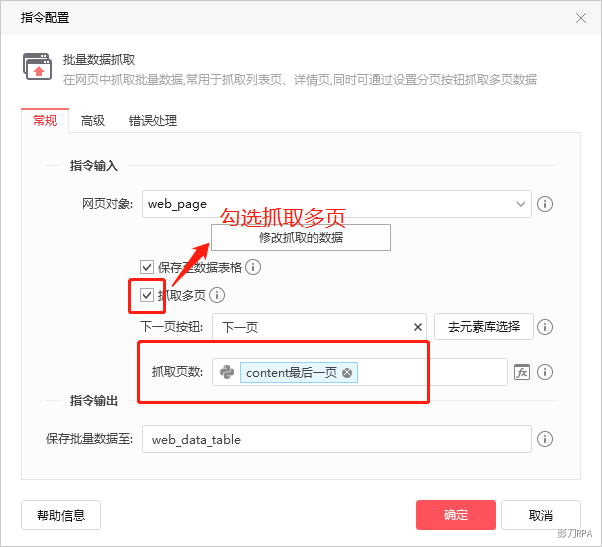The width and height of the screenshot is (602, 547).
Task: Click the Python mode icon in 抓取页数
Action: [x=227, y=373]
